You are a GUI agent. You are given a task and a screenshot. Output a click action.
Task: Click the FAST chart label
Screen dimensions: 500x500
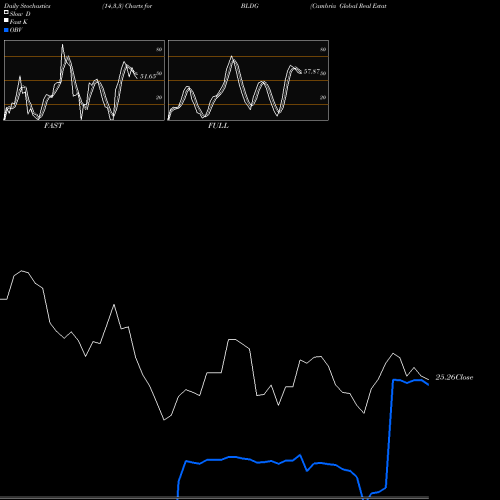tap(53, 126)
